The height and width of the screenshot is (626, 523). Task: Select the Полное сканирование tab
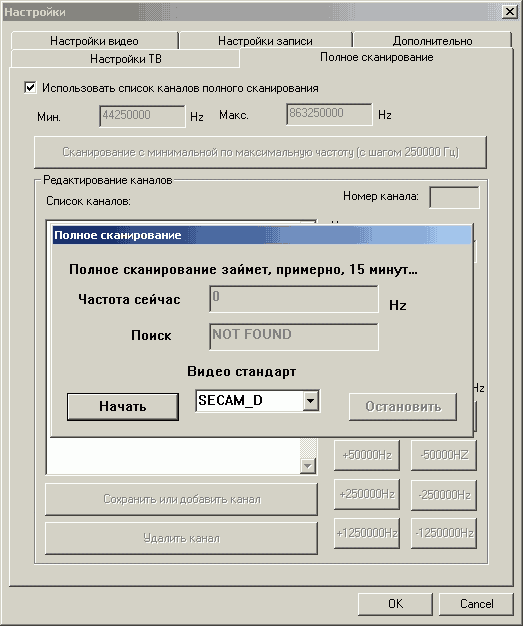(376, 57)
